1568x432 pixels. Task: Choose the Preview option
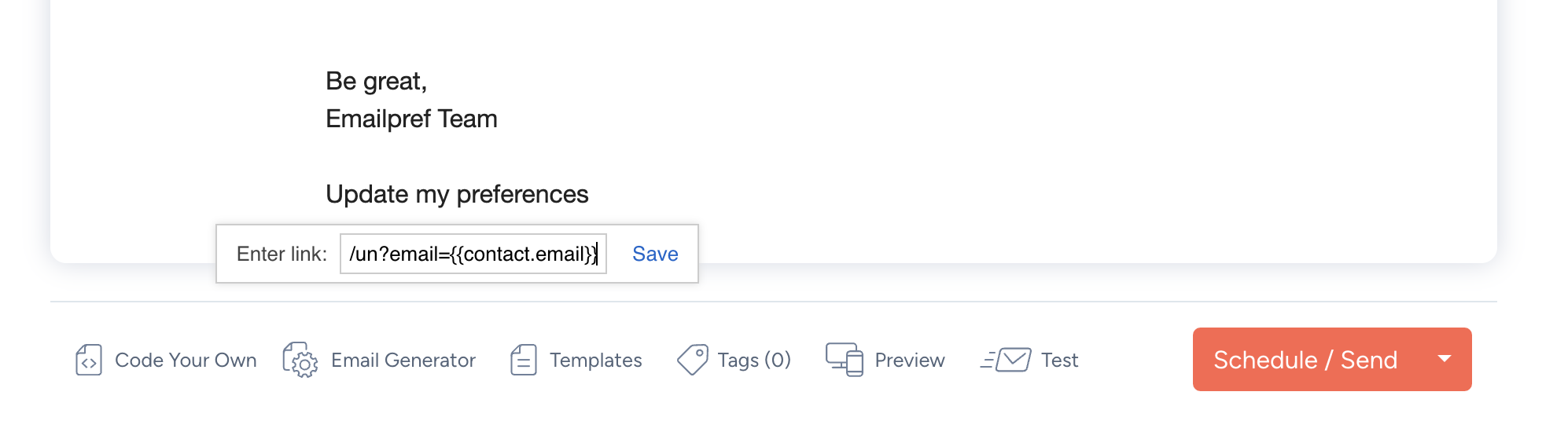tap(909, 361)
